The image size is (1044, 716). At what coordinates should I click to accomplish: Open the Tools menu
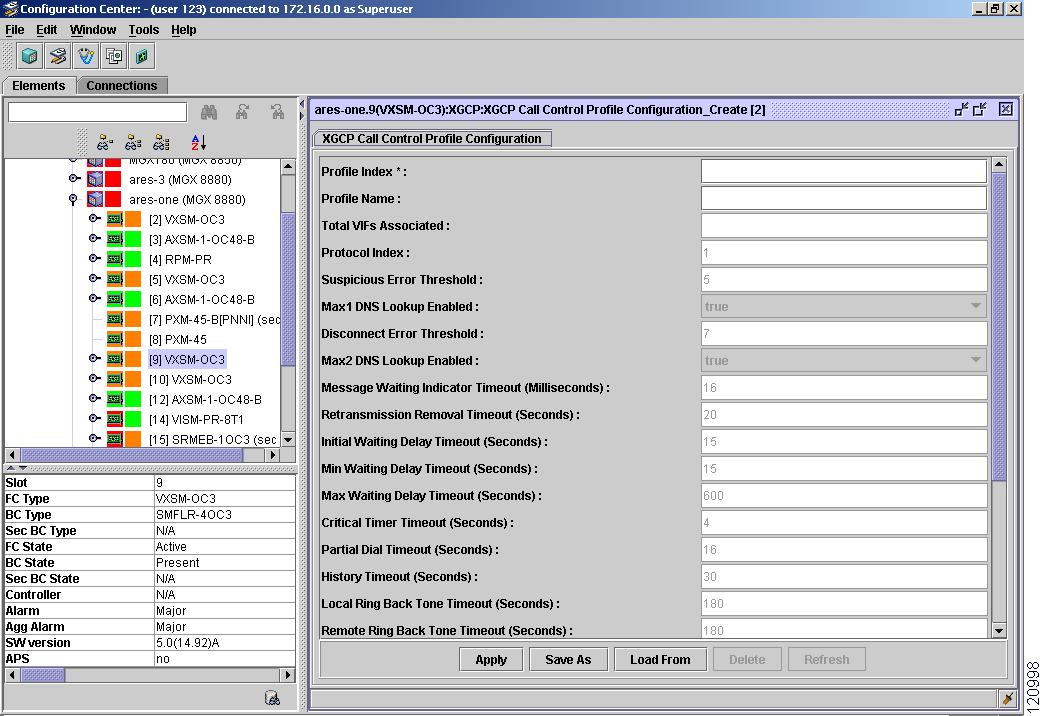[x=144, y=30]
